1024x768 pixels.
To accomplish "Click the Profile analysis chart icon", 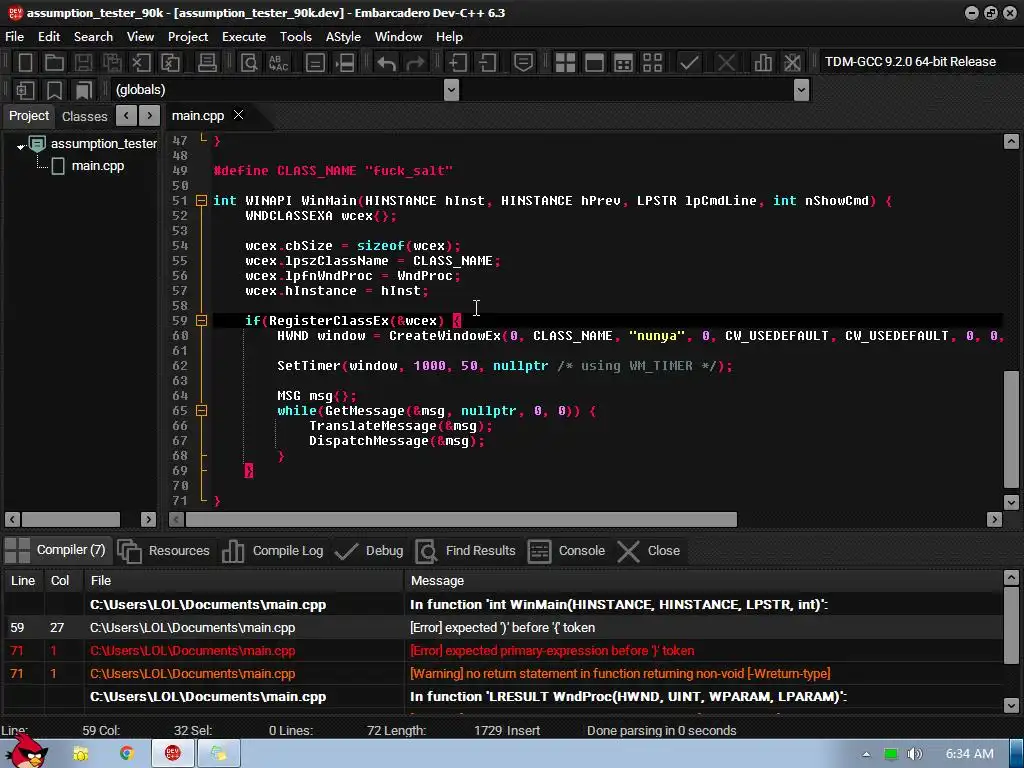I will (763, 63).
